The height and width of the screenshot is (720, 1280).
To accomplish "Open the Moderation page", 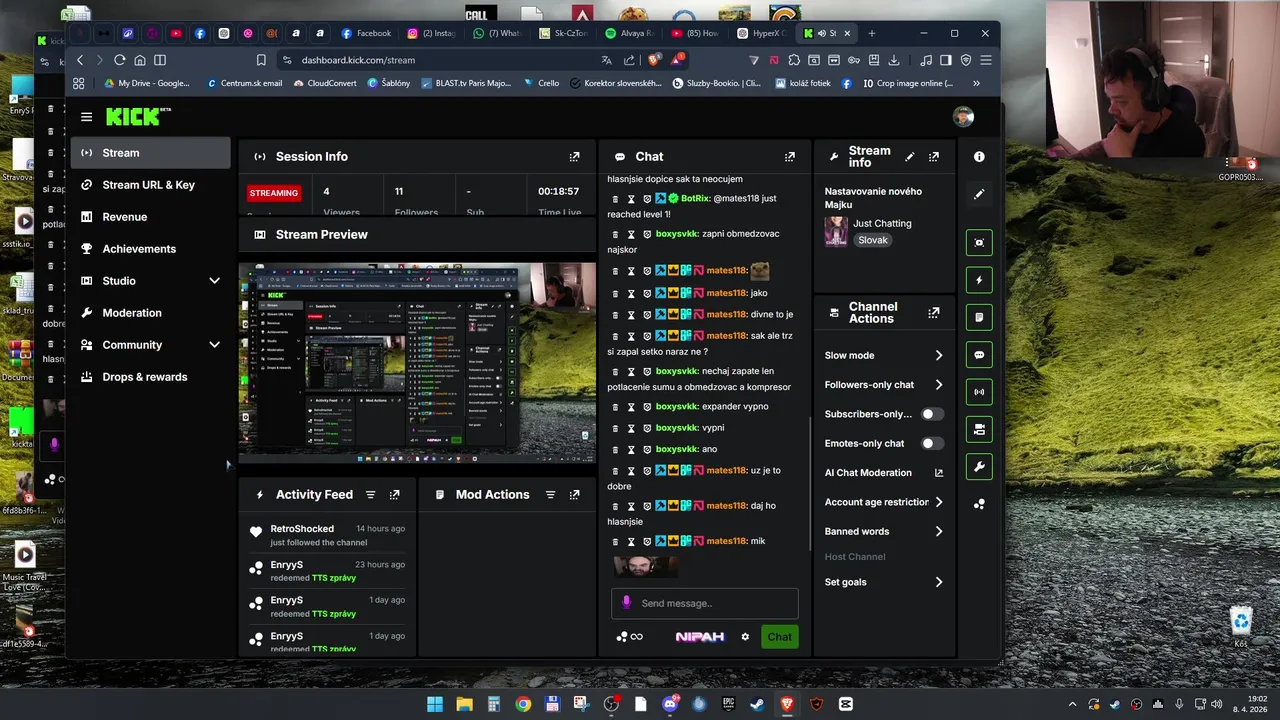I will click(x=153, y=313).
